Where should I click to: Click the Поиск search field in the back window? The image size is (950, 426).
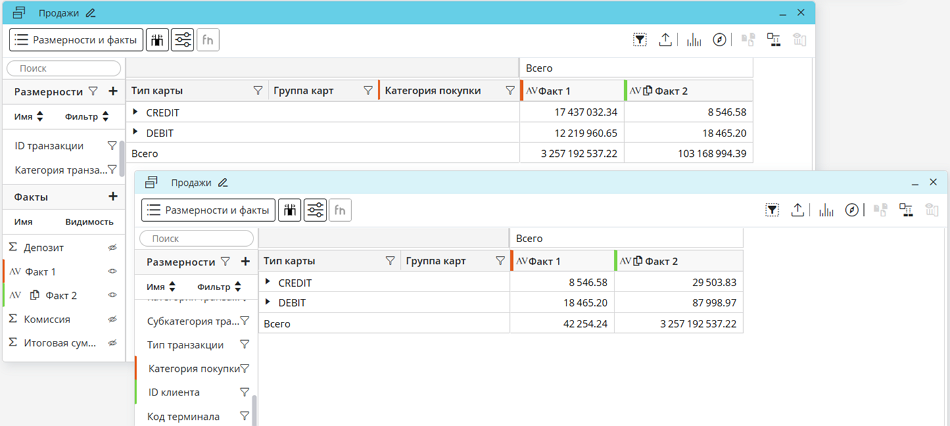point(64,68)
